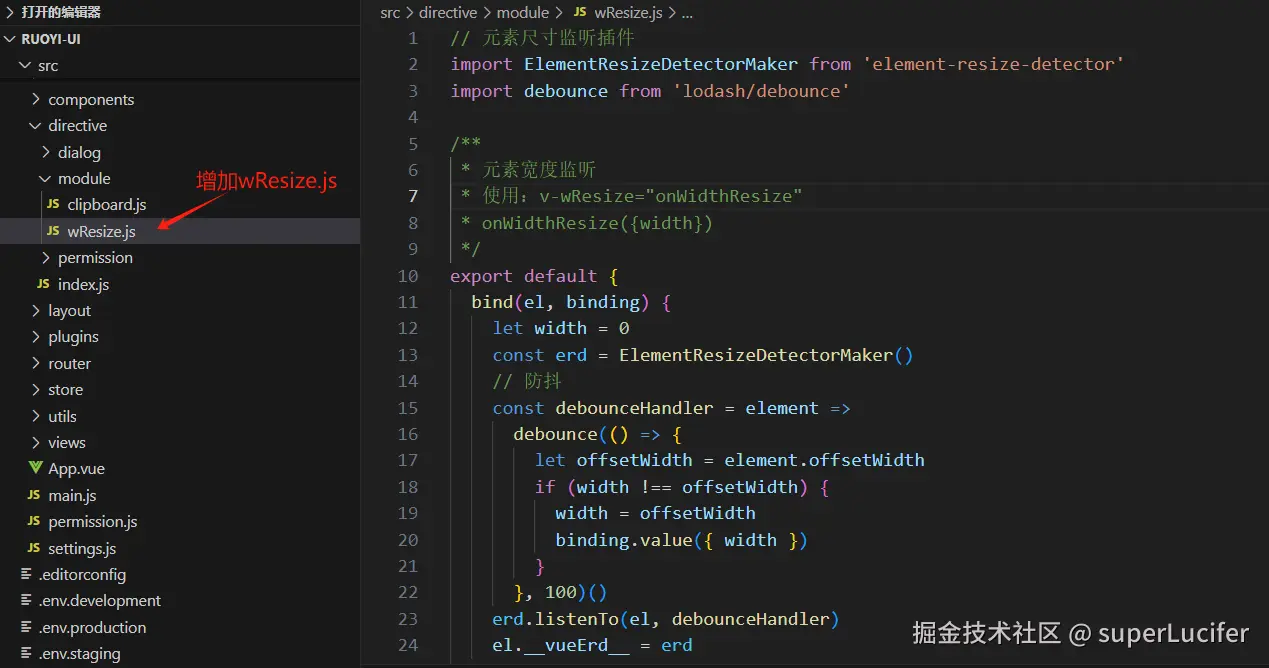This screenshot has height=668, width=1269.
Task: Click the el.__vueErd__ assignment
Action: click(592, 645)
